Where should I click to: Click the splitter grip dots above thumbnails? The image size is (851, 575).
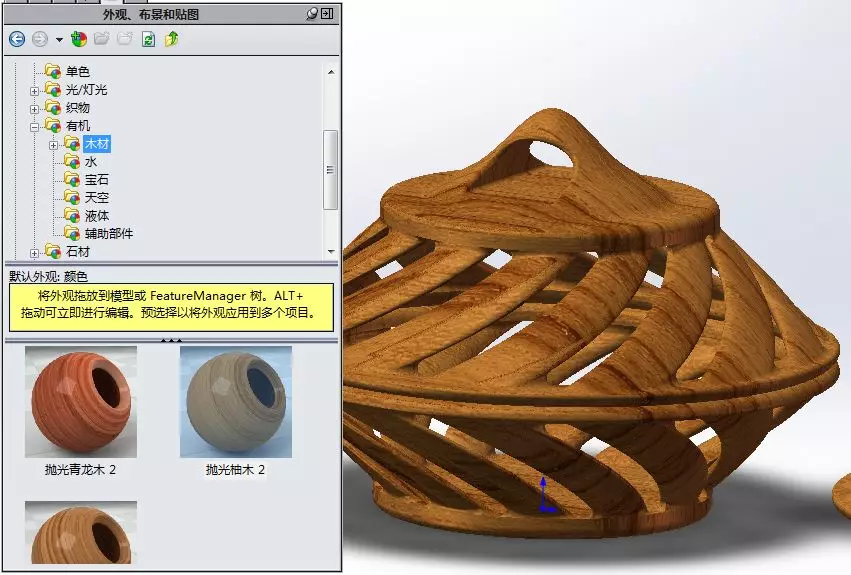coord(172,340)
